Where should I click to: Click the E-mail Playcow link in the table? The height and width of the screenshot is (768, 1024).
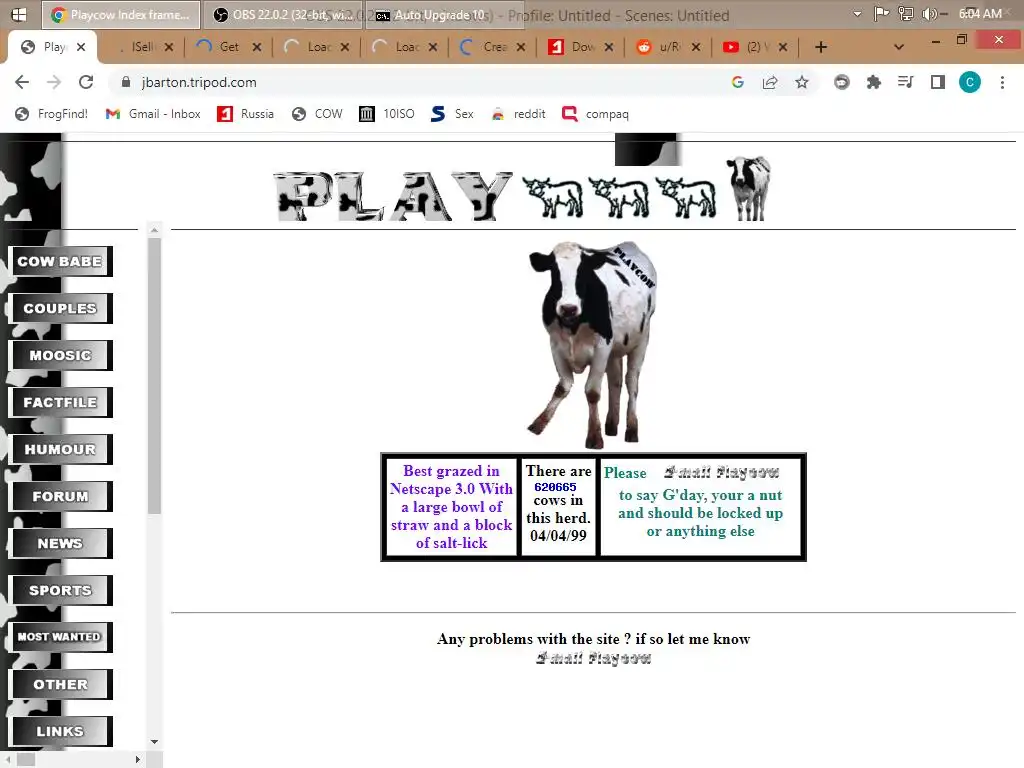tap(721, 472)
